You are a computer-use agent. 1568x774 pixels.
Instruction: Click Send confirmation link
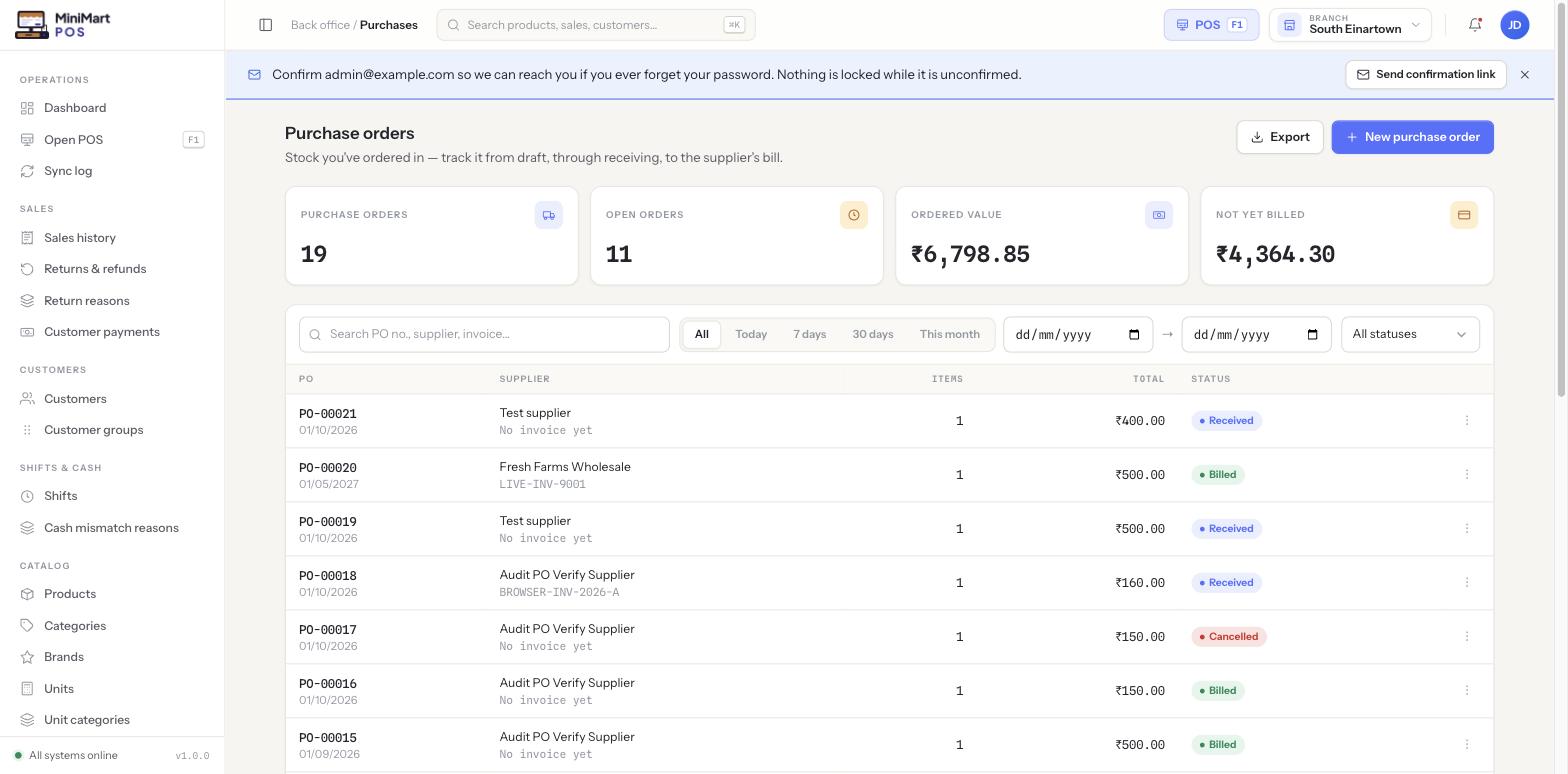[1426, 75]
